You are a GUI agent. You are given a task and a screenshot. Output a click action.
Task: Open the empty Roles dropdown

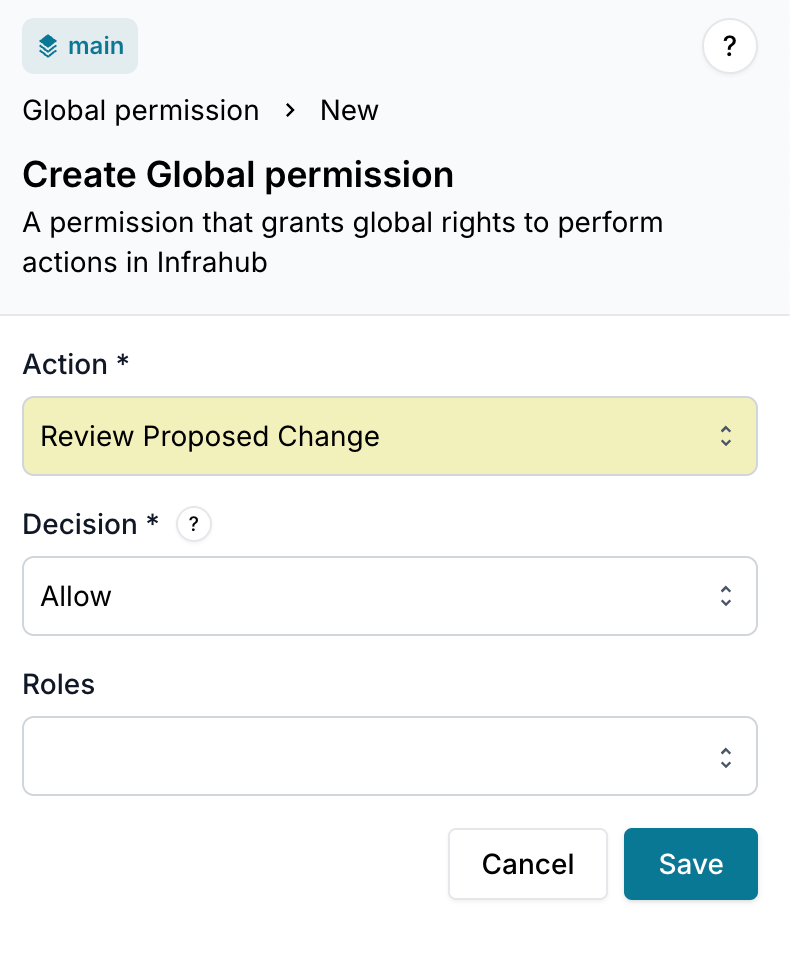pyautogui.click(x=390, y=756)
